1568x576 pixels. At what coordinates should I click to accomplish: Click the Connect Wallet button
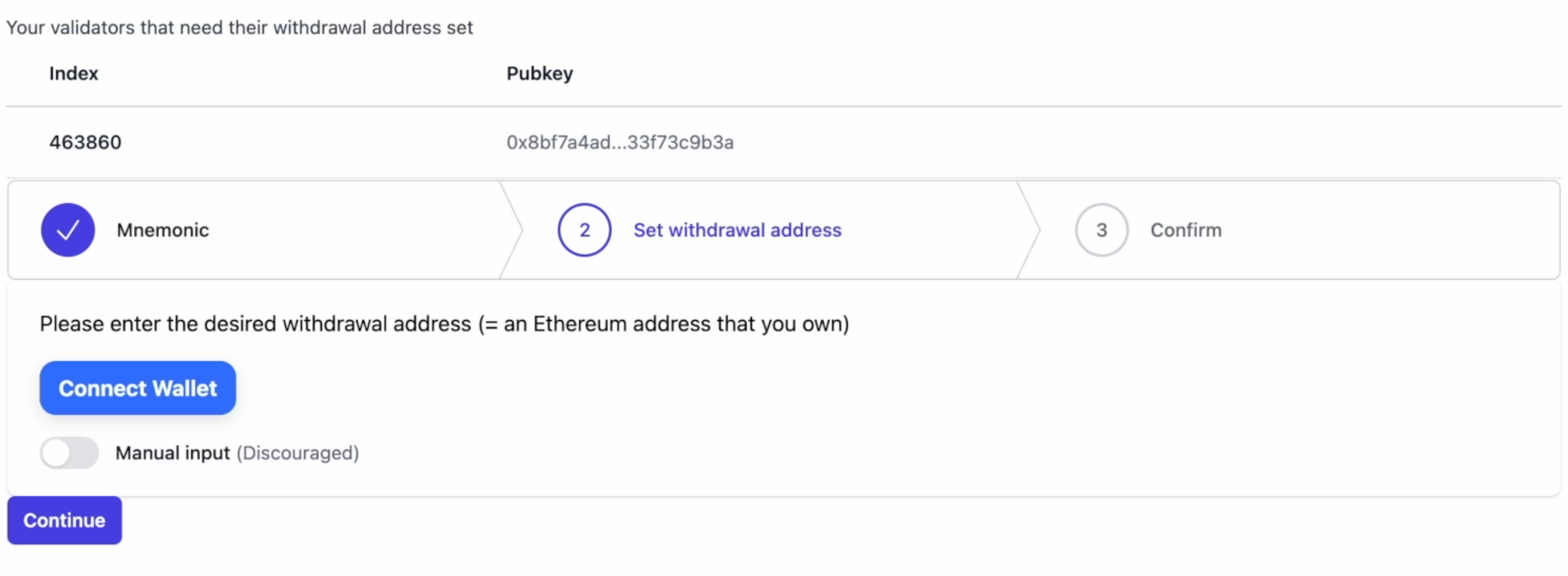click(137, 388)
